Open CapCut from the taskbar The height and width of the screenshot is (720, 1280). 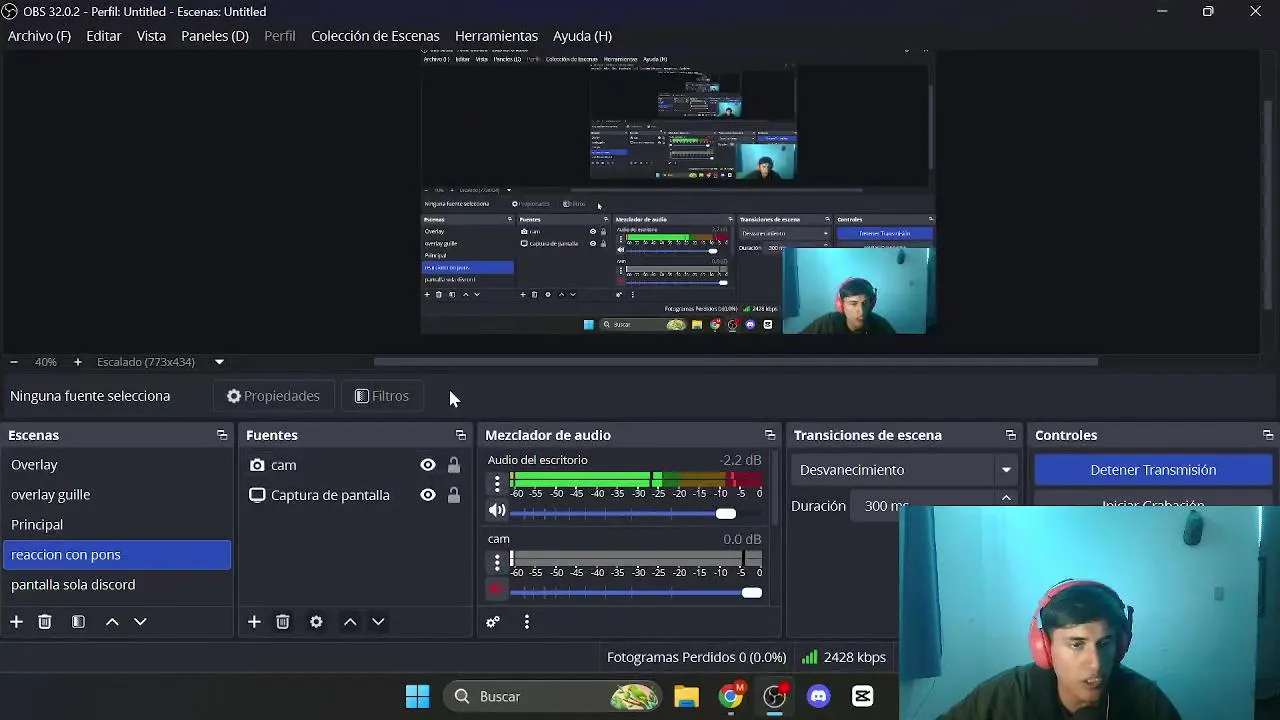(x=862, y=696)
